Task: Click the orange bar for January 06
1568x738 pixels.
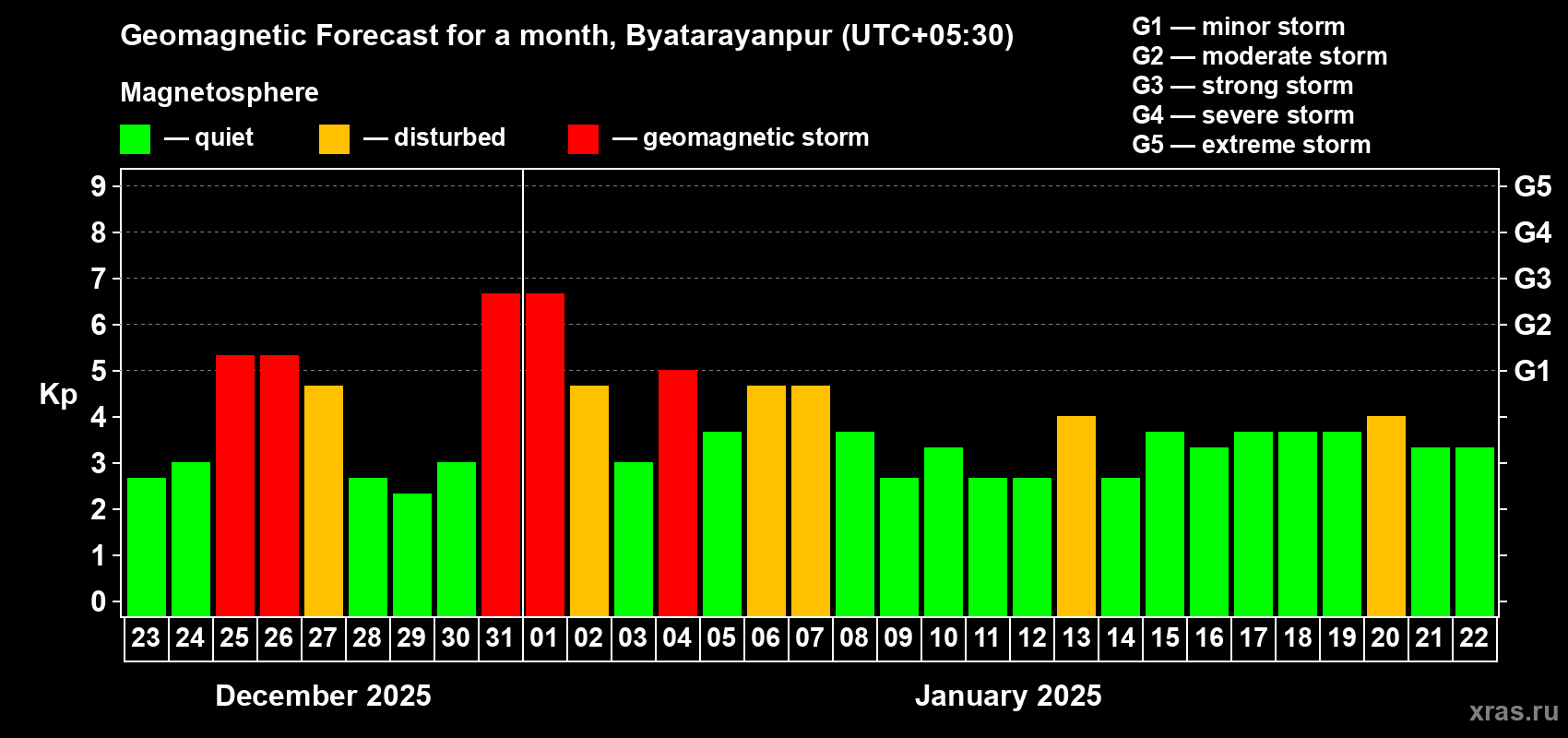Action: point(766,501)
